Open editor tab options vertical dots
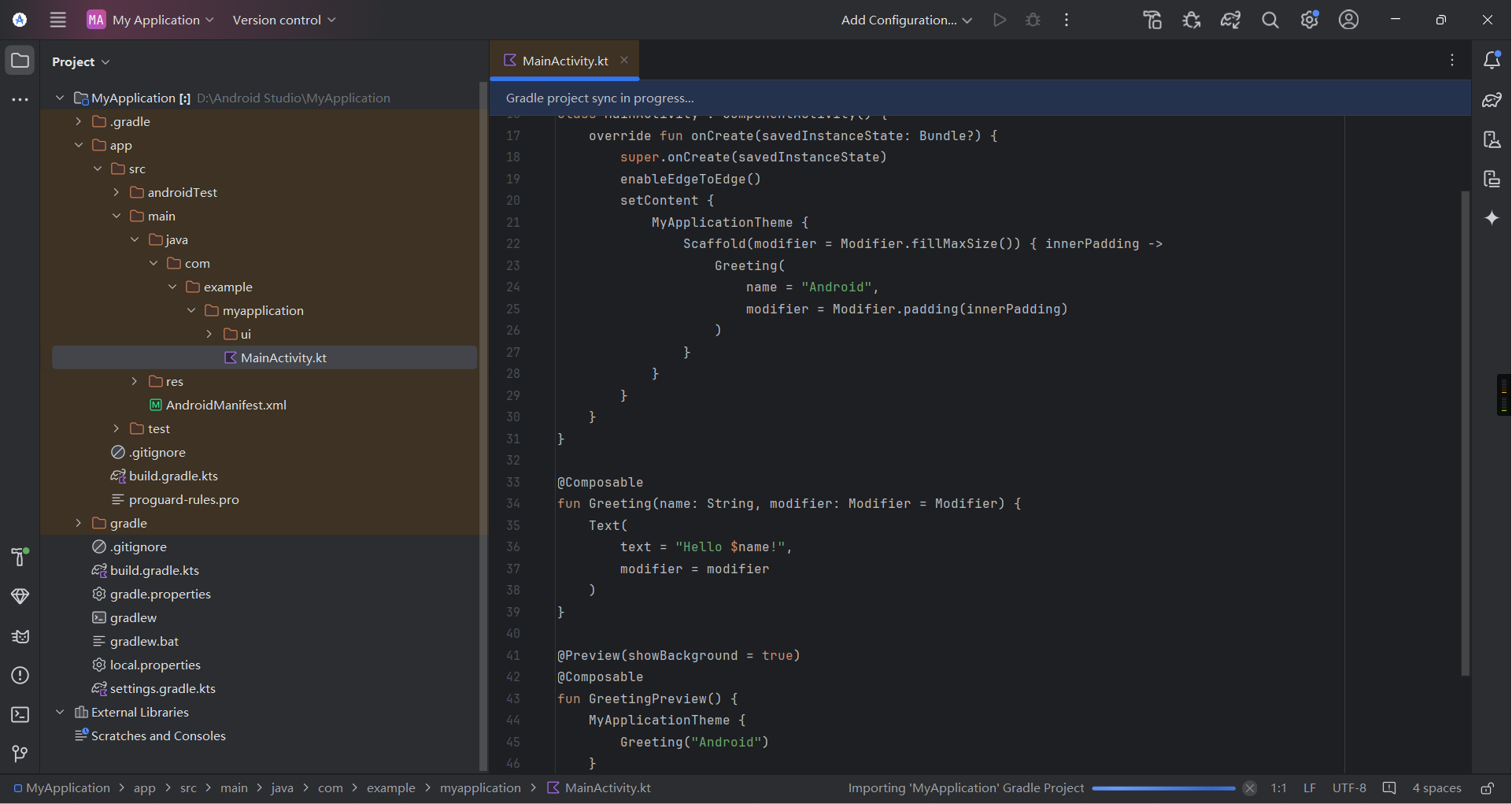This screenshot has height=804, width=1512. click(x=1452, y=60)
